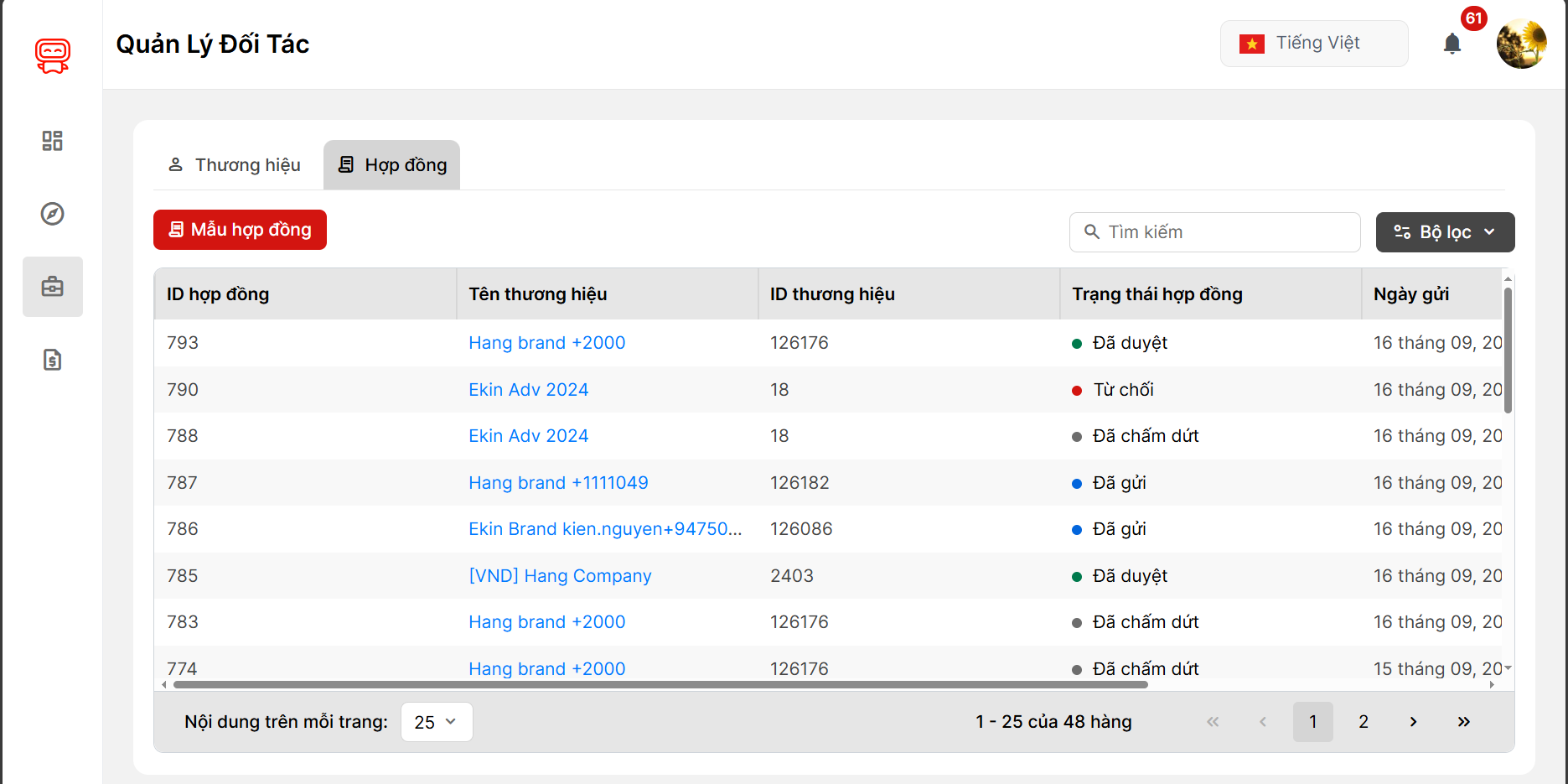Image resolution: width=1568 pixels, height=784 pixels.
Task: Open the invoice document icon in sidebar
Action: 52,360
